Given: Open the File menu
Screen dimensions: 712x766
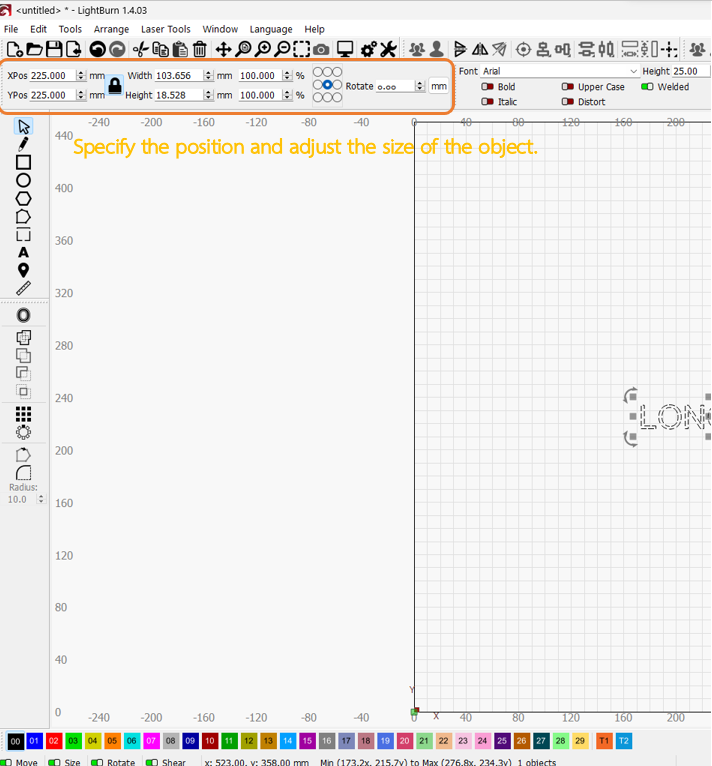Looking at the screenshot, I should pyautogui.click(x=11, y=29).
